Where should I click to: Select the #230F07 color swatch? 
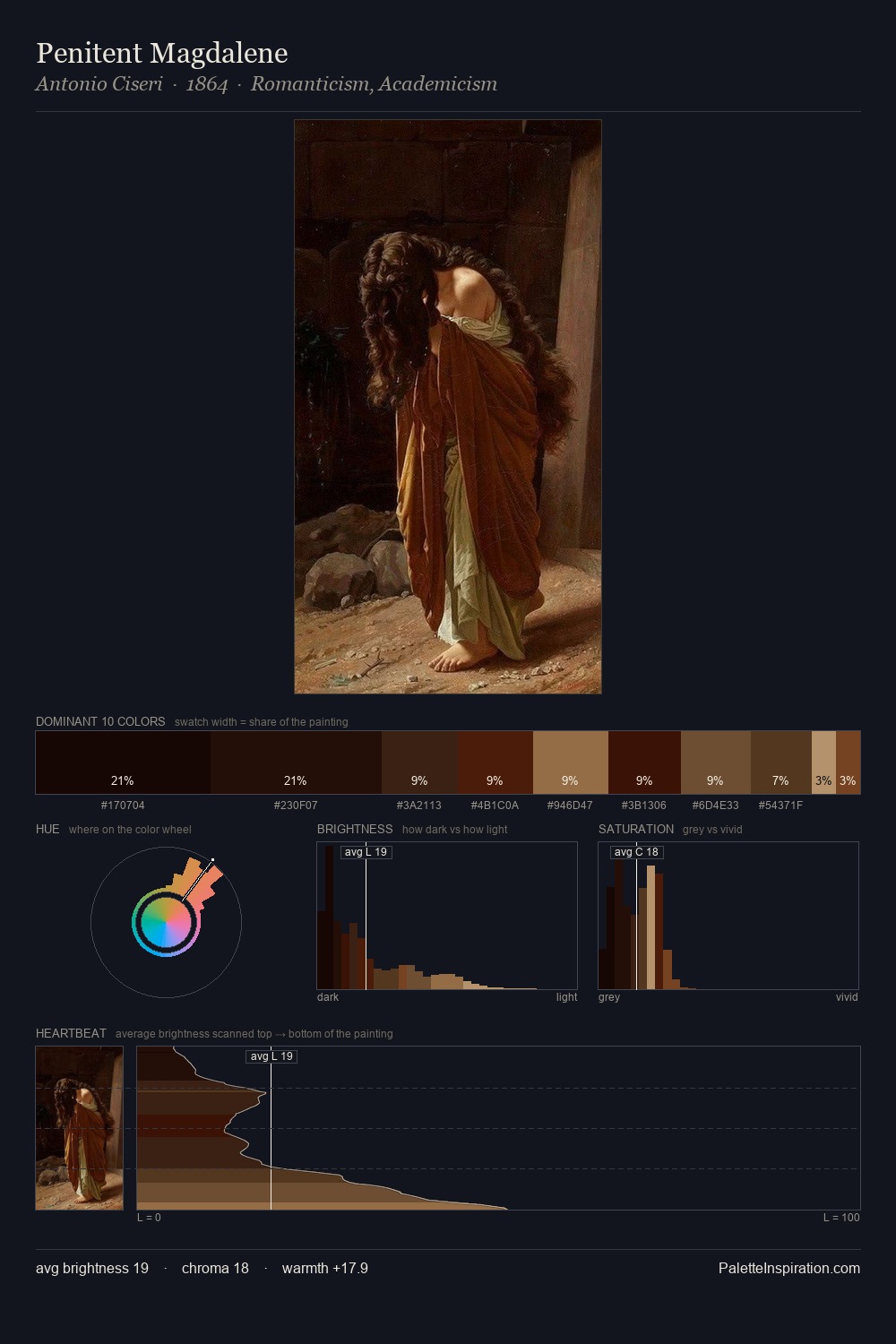pos(296,762)
